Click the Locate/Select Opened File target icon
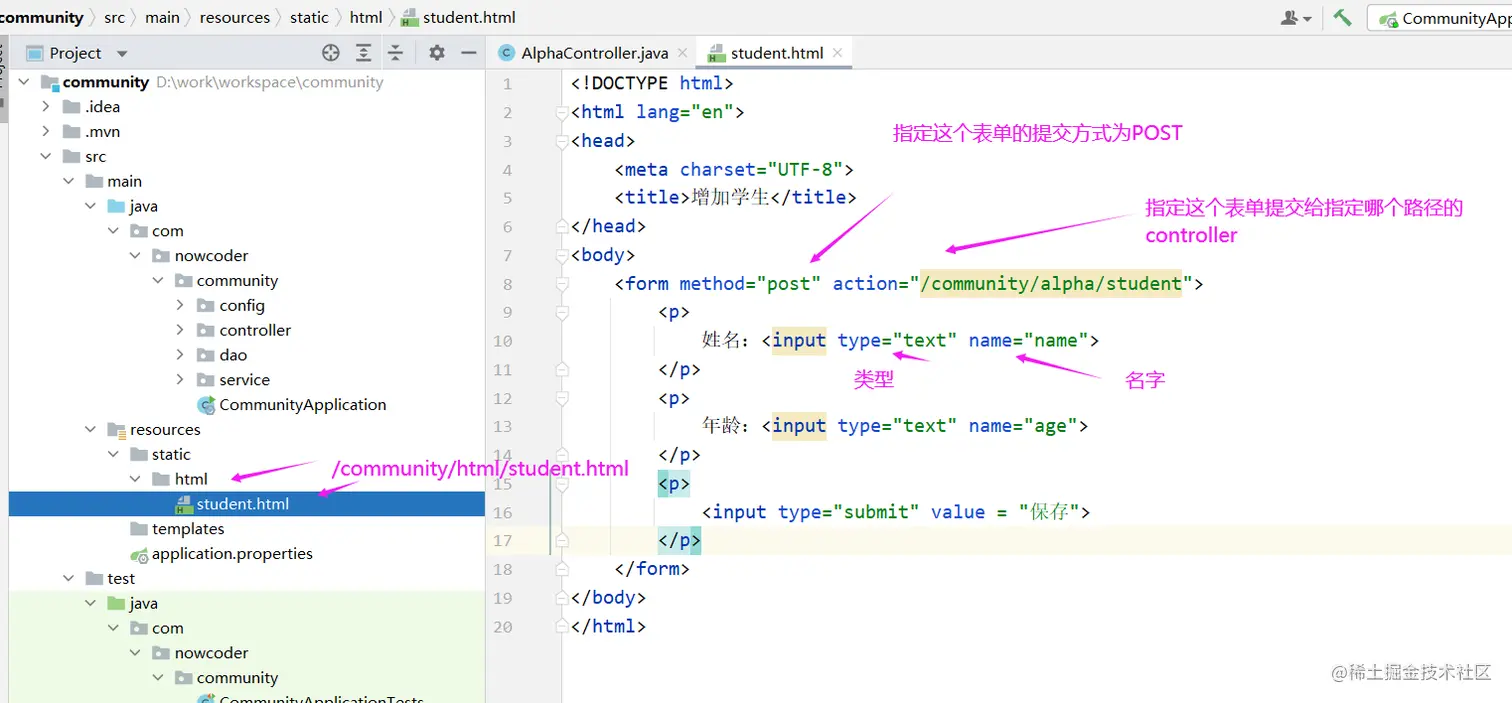This screenshot has width=1512, height=703. (331, 53)
